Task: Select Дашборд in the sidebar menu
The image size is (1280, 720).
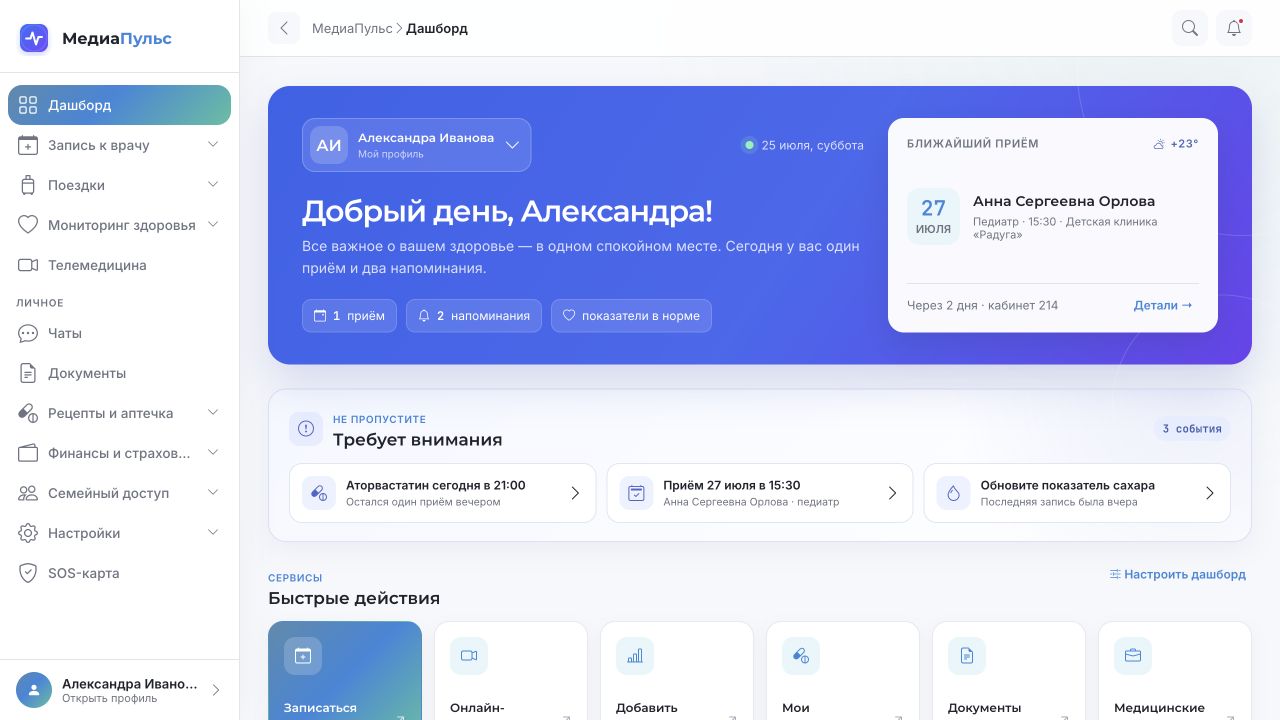Action: [x=119, y=105]
